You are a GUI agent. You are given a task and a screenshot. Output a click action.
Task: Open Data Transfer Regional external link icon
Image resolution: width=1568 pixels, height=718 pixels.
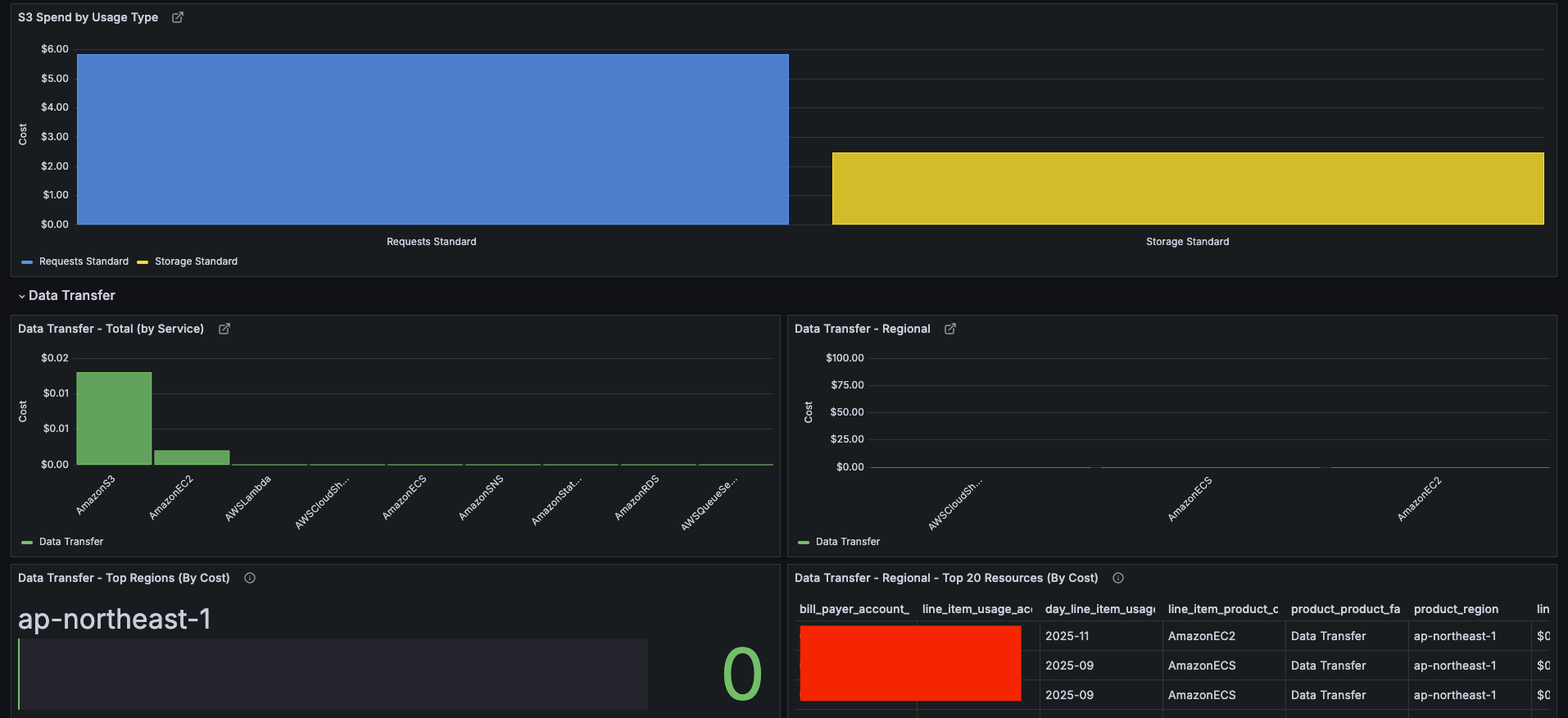pyautogui.click(x=950, y=329)
